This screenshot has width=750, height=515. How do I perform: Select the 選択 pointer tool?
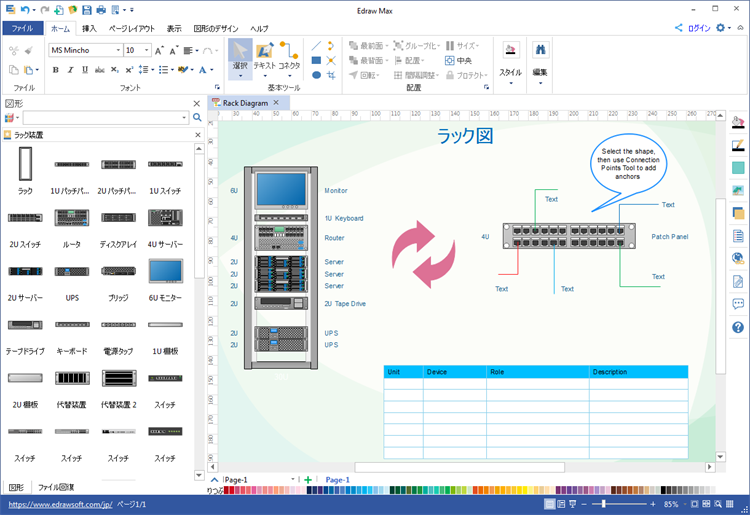click(x=240, y=58)
